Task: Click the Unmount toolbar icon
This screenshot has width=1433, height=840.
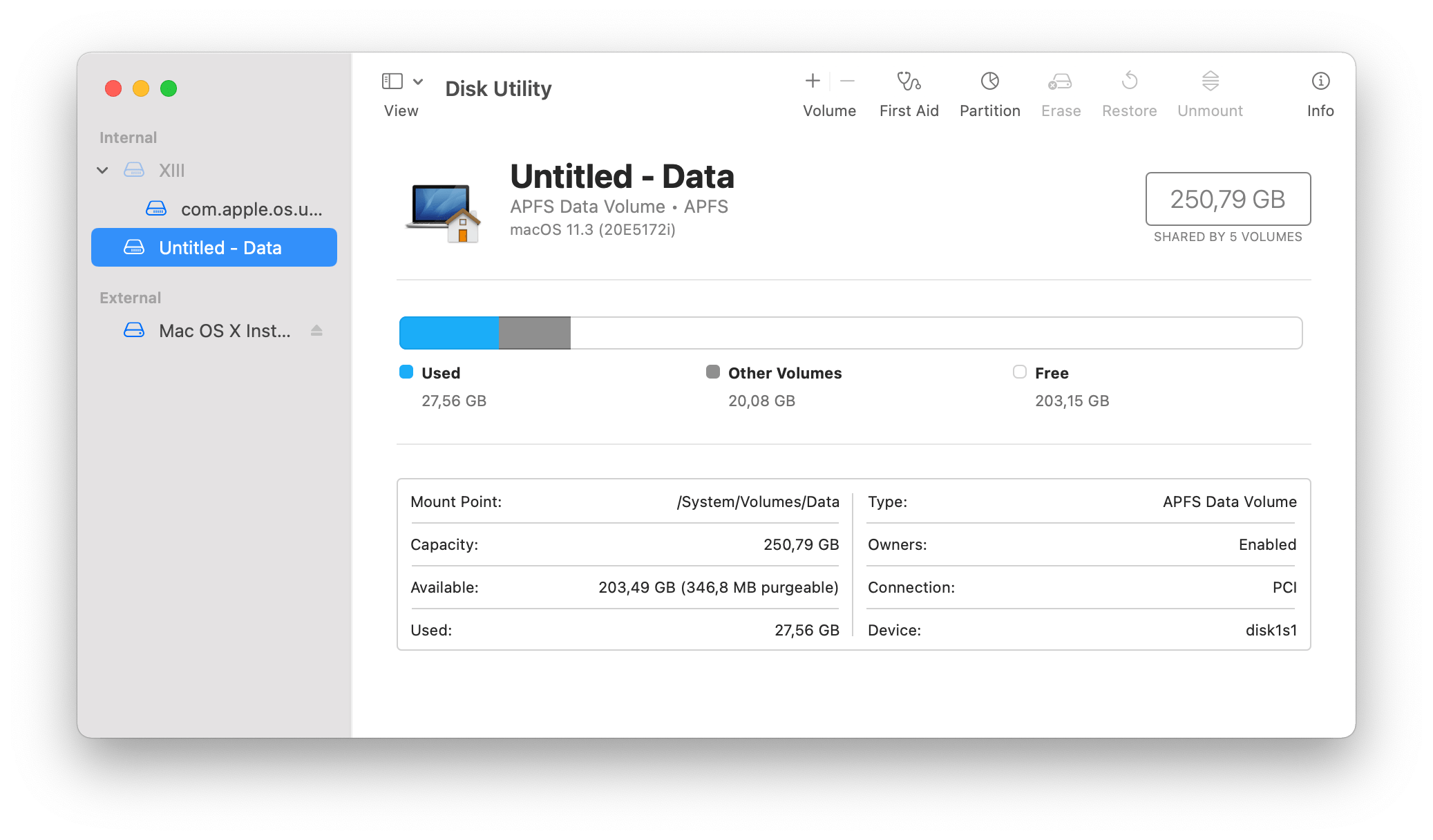Action: [x=1210, y=82]
